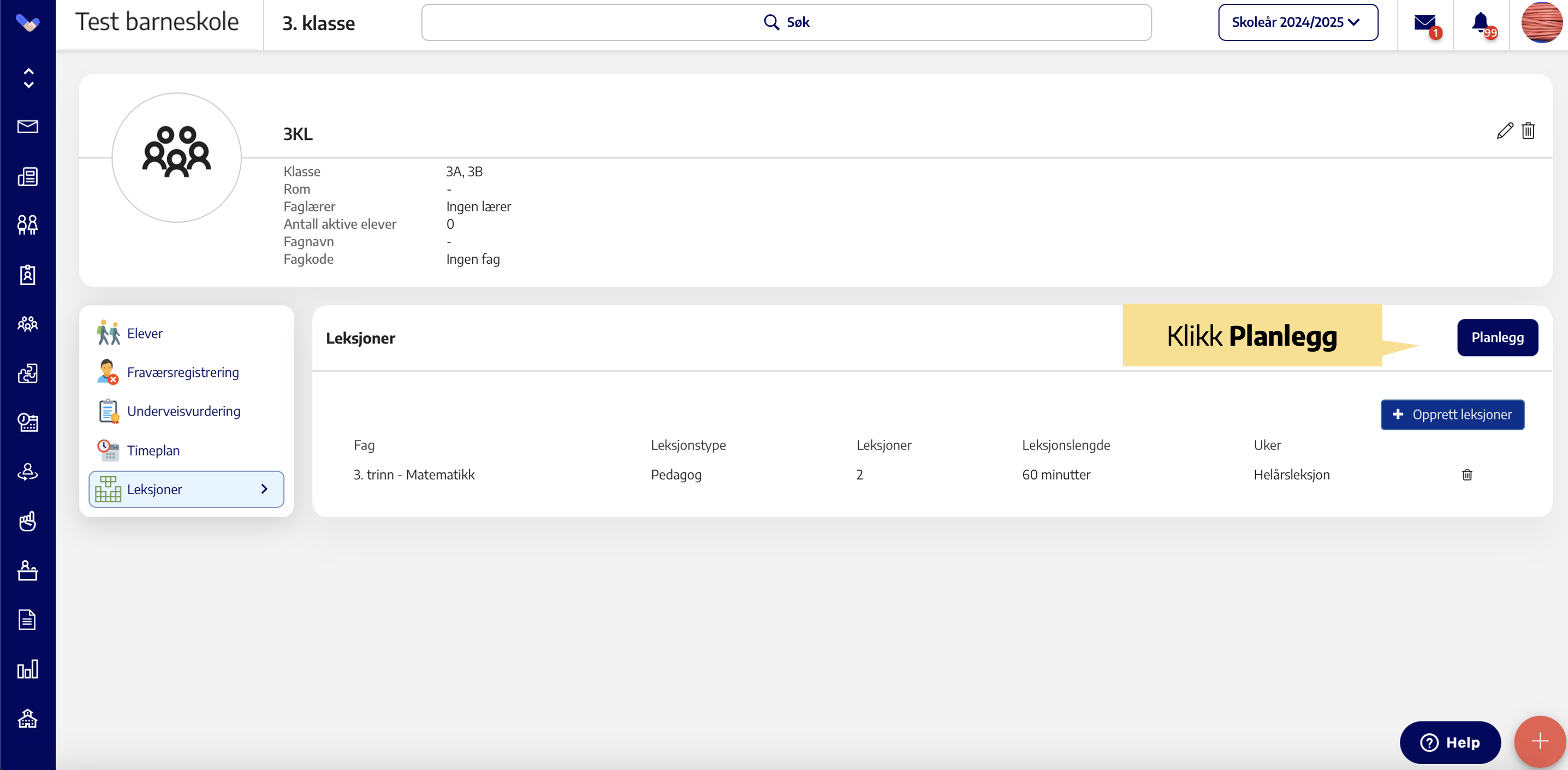The height and width of the screenshot is (770, 1568).
Task: Open the document icon in the sidebar
Action: pos(27,620)
